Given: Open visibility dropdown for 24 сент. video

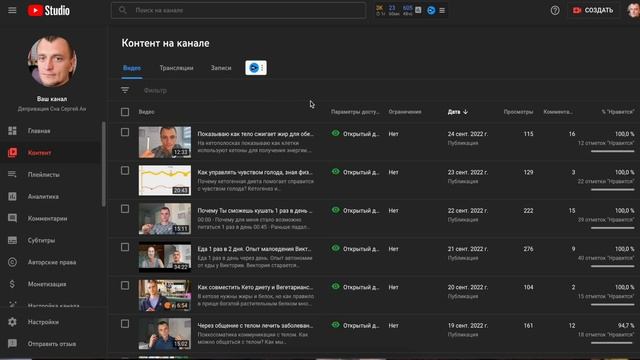Looking at the screenshot, I should 355,134.
